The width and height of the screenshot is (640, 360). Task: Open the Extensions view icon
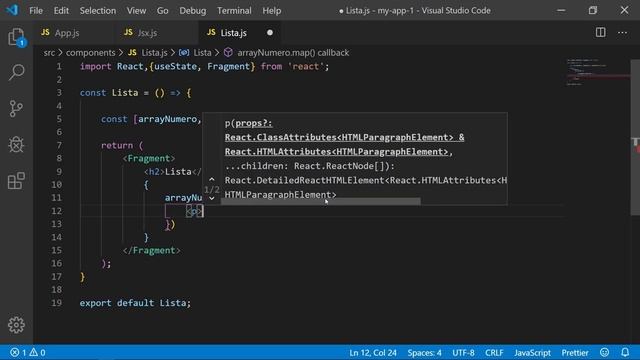click(x=16, y=181)
